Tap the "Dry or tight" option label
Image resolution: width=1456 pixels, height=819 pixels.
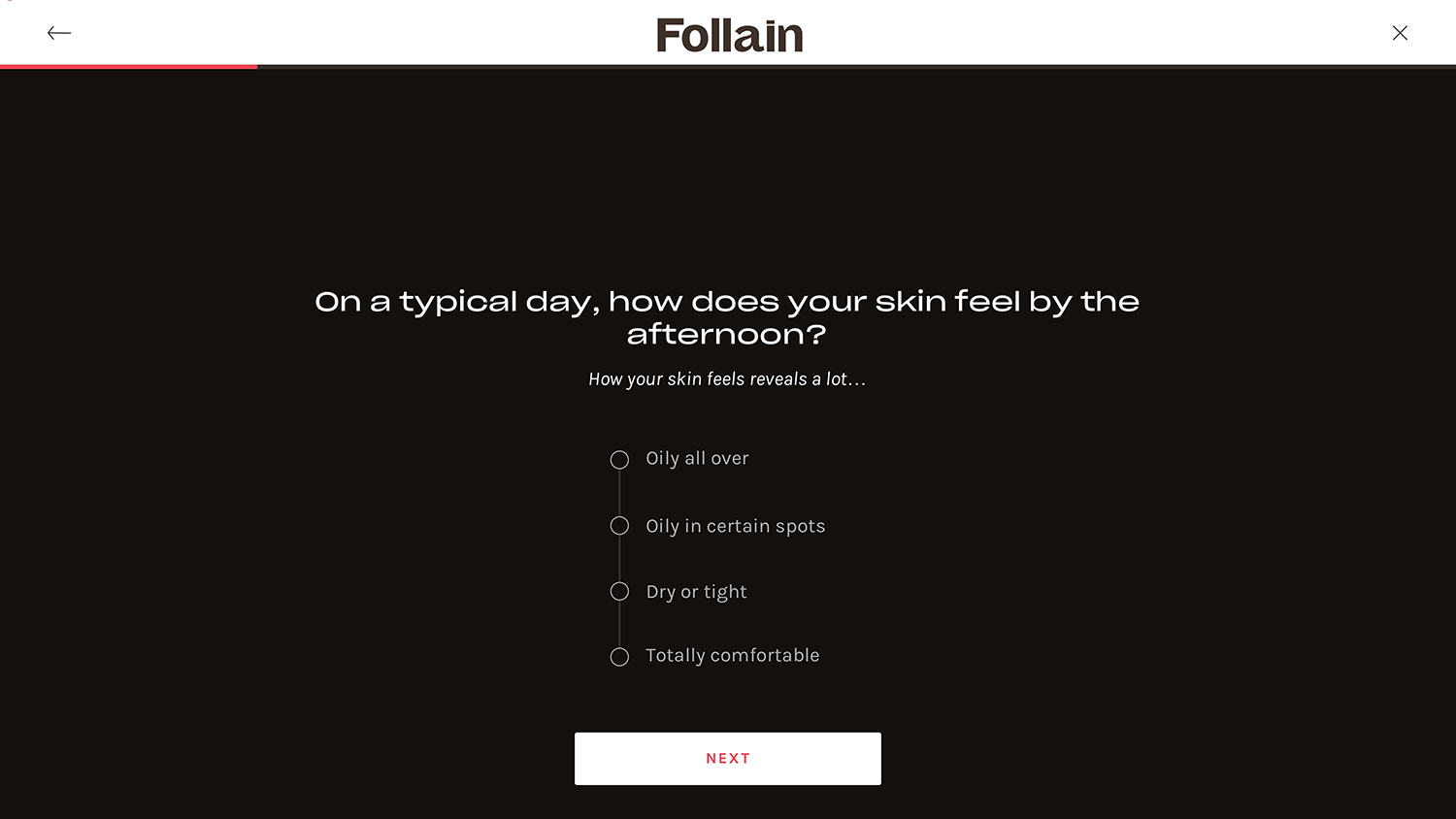(x=696, y=592)
